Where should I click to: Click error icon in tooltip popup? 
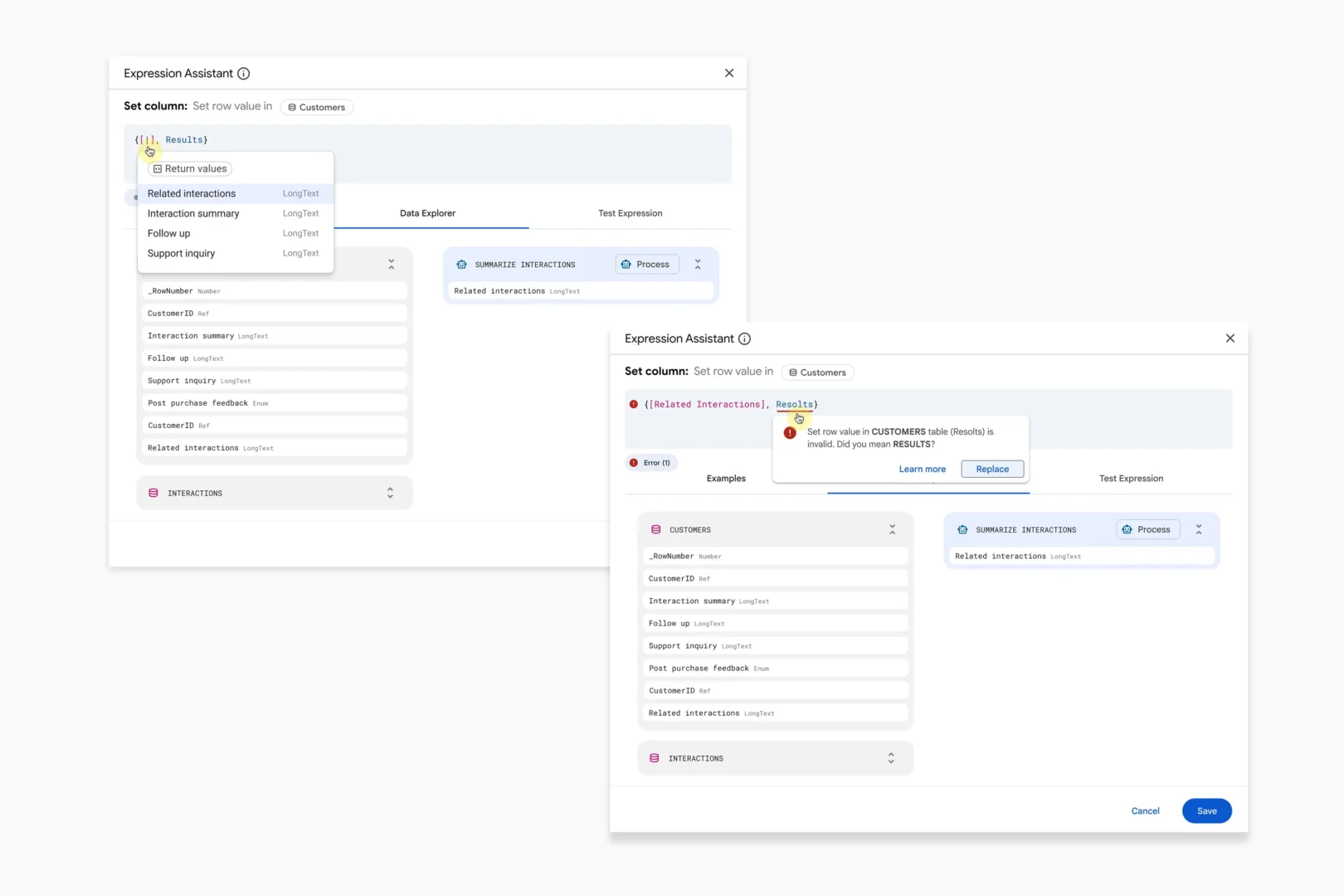click(x=790, y=432)
